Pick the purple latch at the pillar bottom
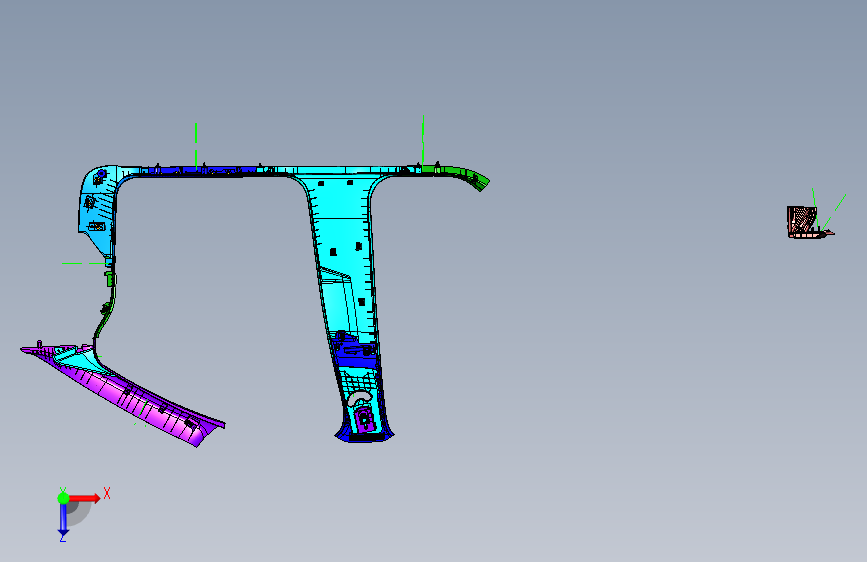 coord(364,420)
